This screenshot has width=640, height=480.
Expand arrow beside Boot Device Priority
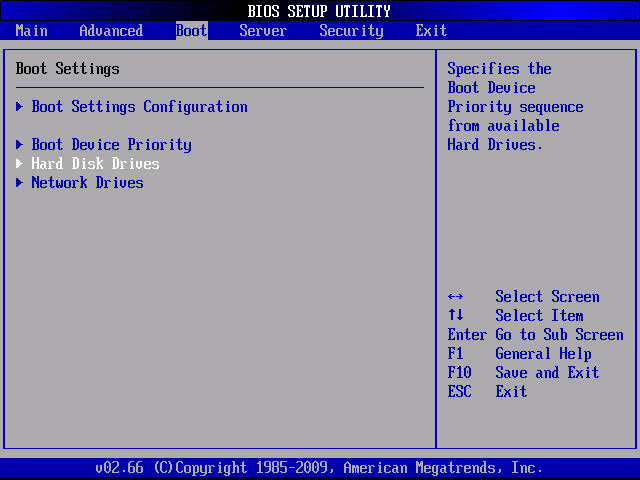coord(19,144)
